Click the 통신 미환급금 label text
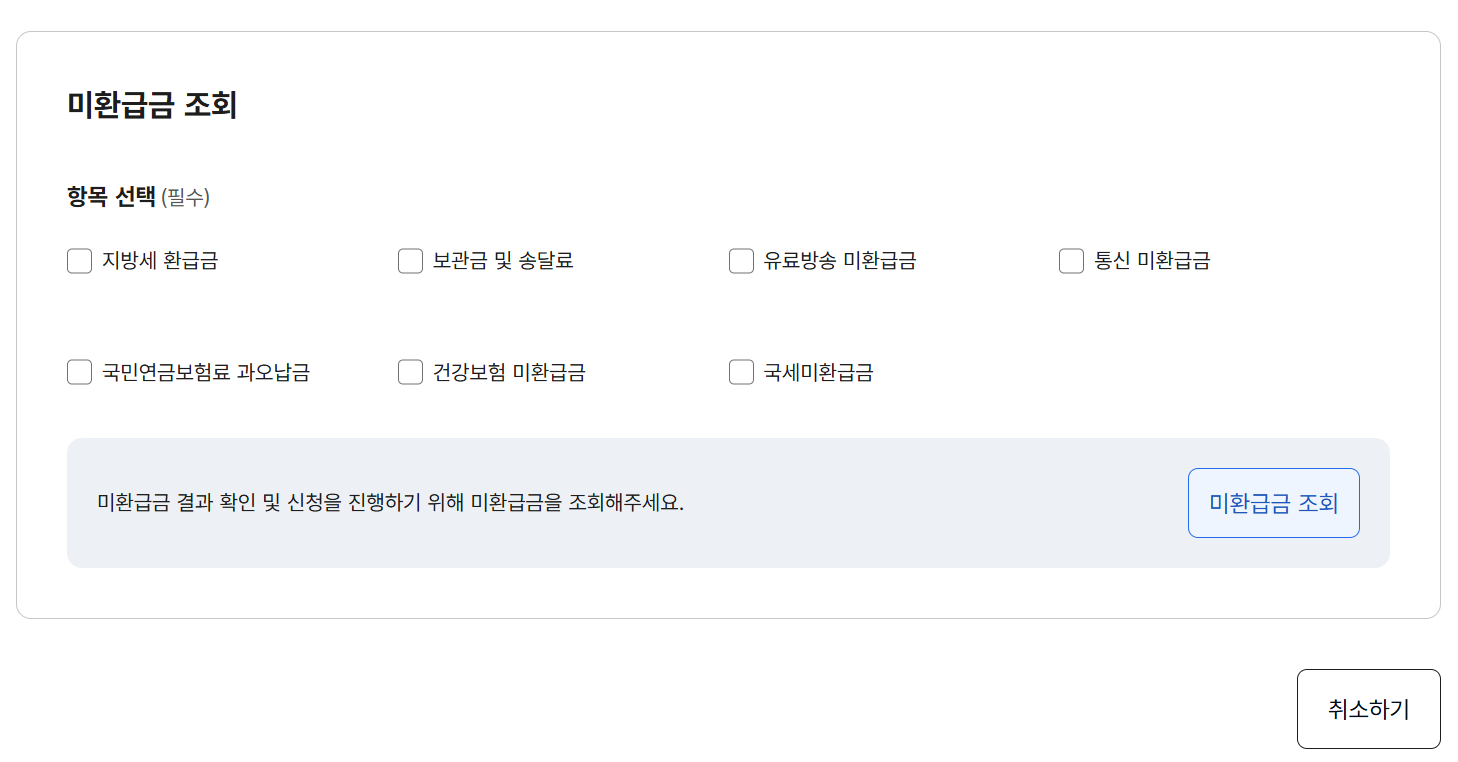1458x762 pixels. [1152, 261]
